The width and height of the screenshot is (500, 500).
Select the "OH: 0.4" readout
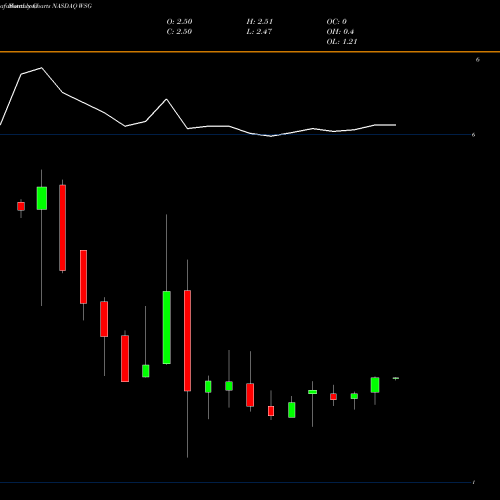(340, 31)
